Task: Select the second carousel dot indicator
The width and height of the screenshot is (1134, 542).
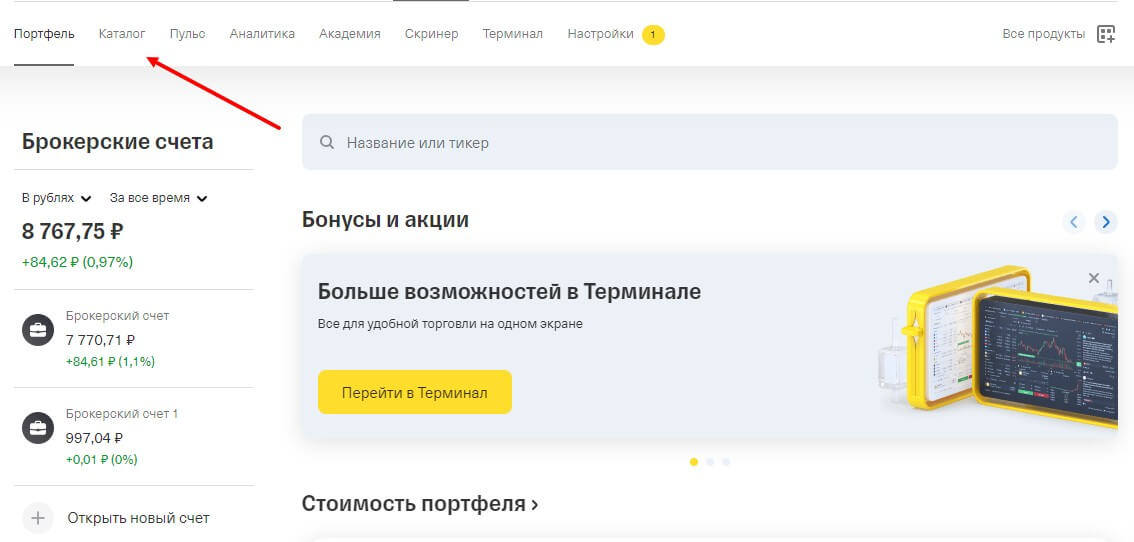Action: [x=709, y=462]
